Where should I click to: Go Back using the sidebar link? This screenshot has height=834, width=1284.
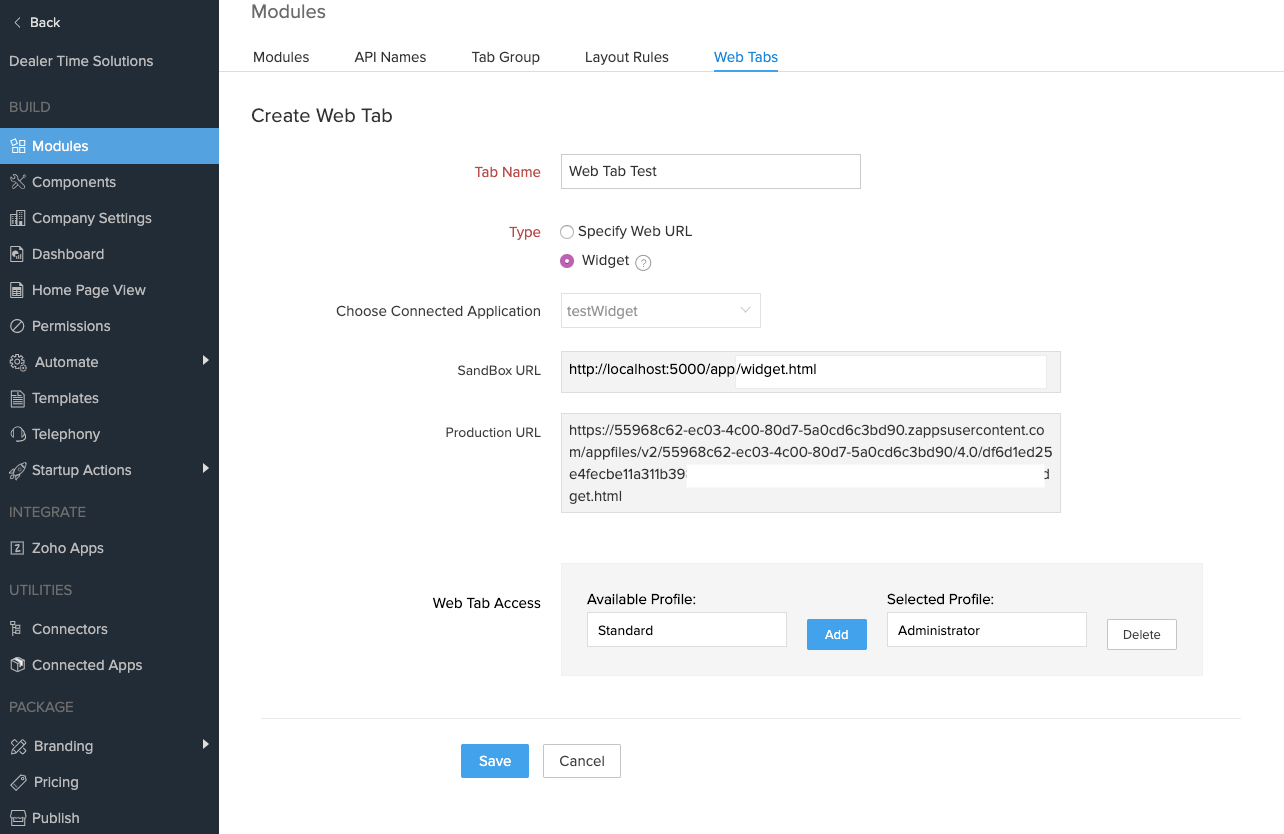click(x=36, y=22)
